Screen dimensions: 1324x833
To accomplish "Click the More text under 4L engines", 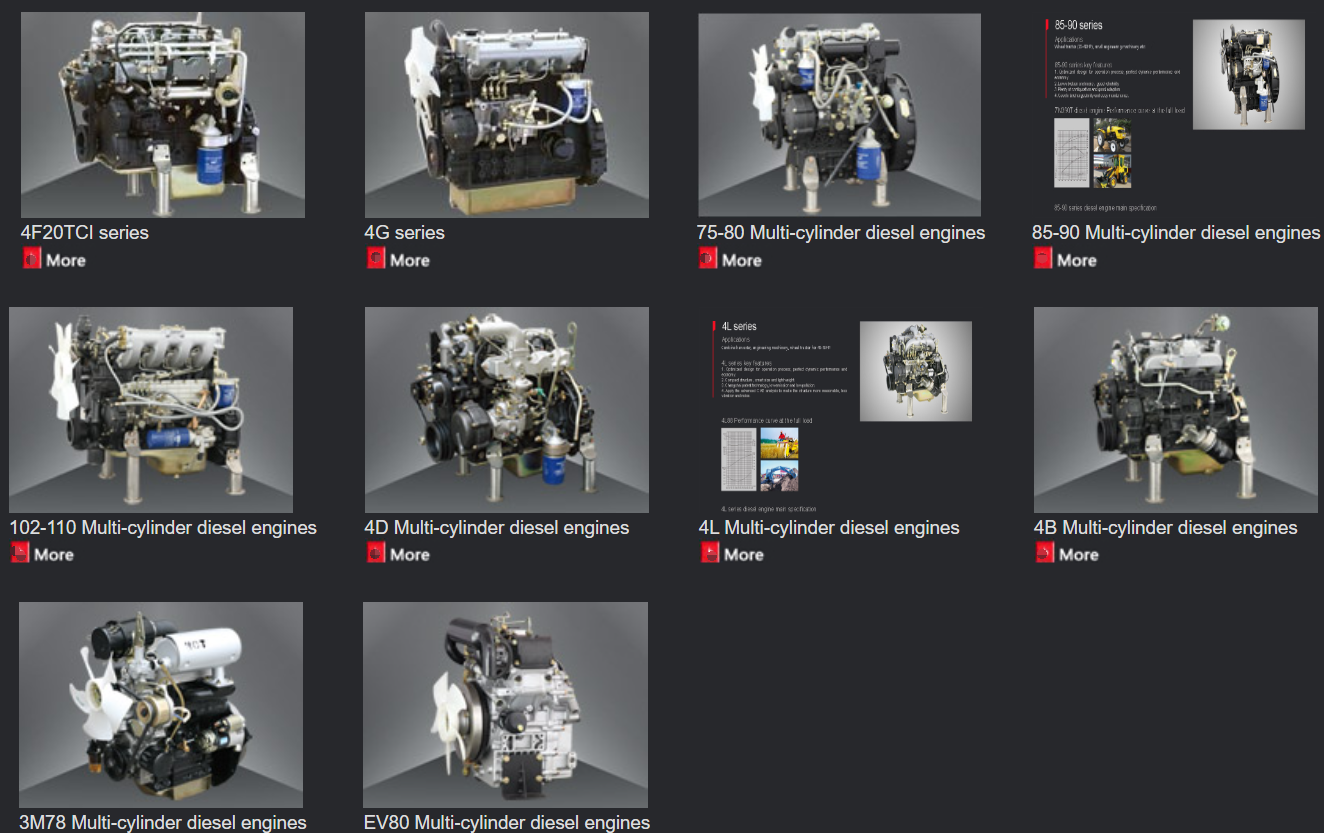I will click(x=744, y=554).
